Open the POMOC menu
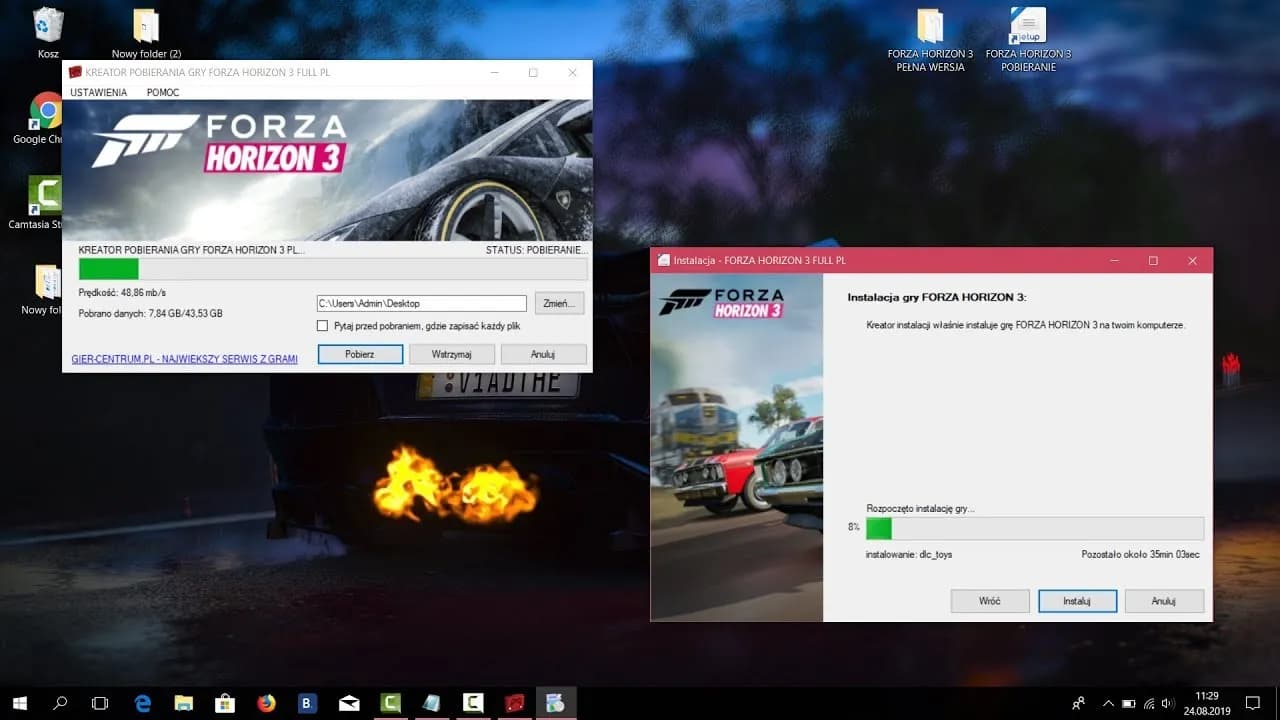Image resolution: width=1280 pixels, height=720 pixels. (x=162, y=92)
